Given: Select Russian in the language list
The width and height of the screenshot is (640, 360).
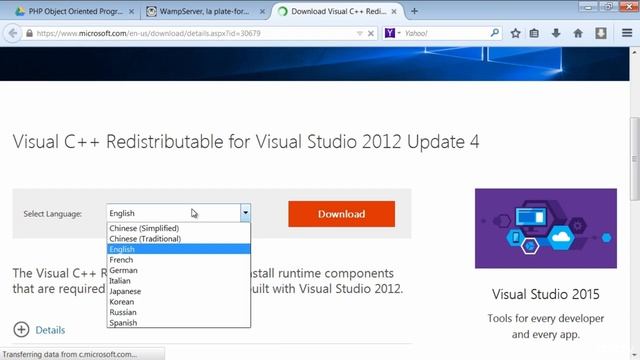Looking at the screenshot, I should click(179, 312).
